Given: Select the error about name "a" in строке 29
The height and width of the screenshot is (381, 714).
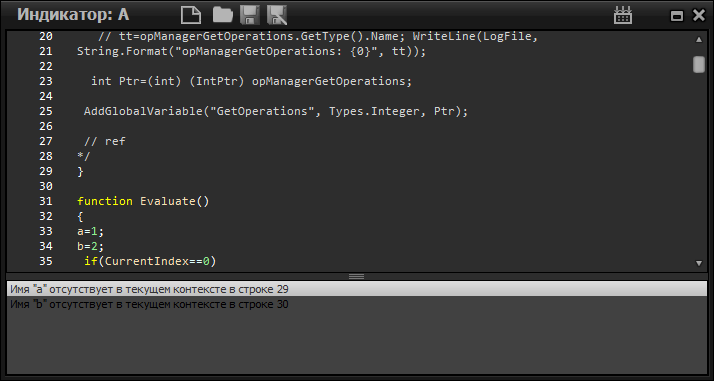Looking at the screenshot, I should (x=357, y=289).
